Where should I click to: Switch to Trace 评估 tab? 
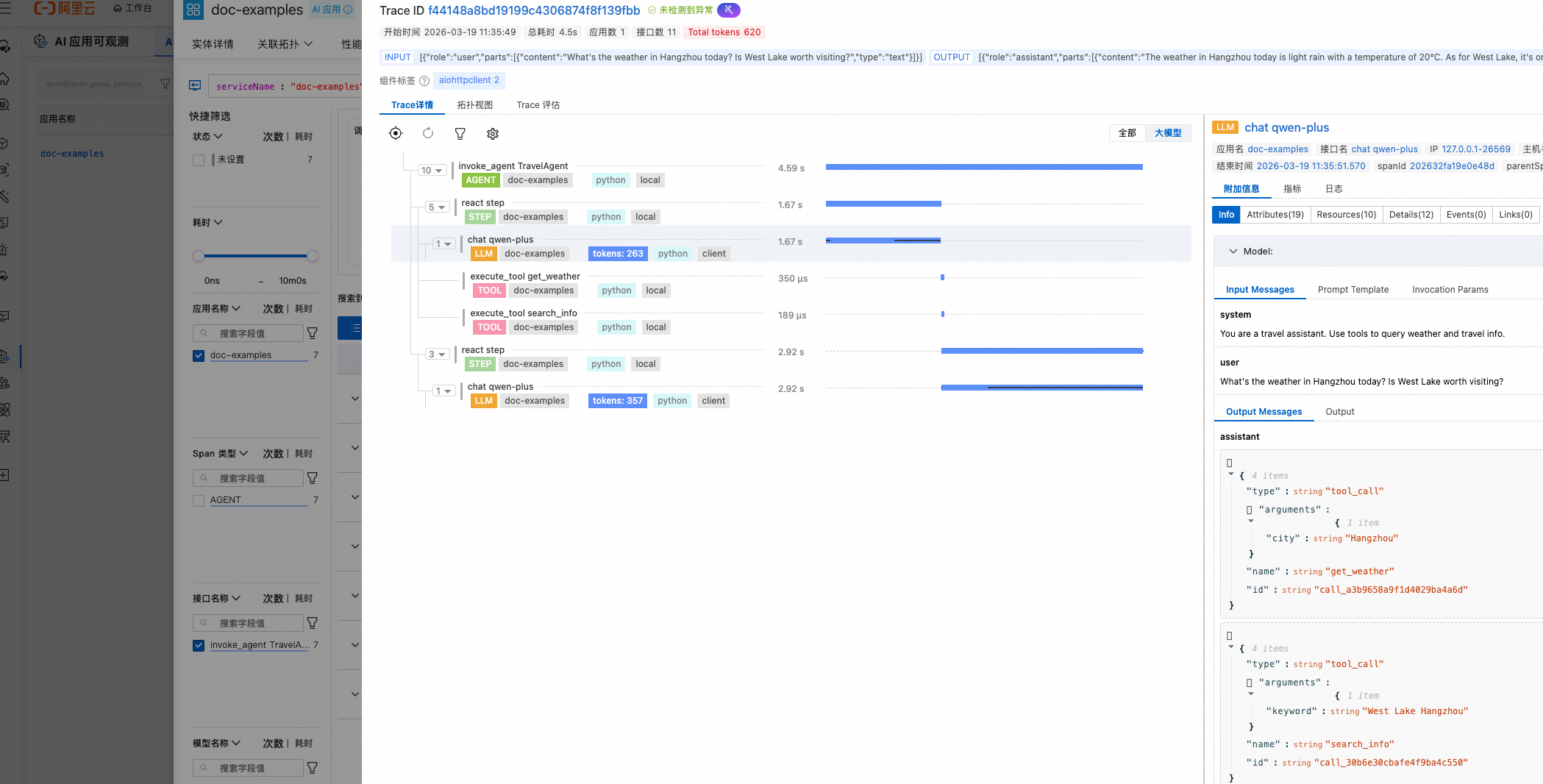[x=538, y=105]
